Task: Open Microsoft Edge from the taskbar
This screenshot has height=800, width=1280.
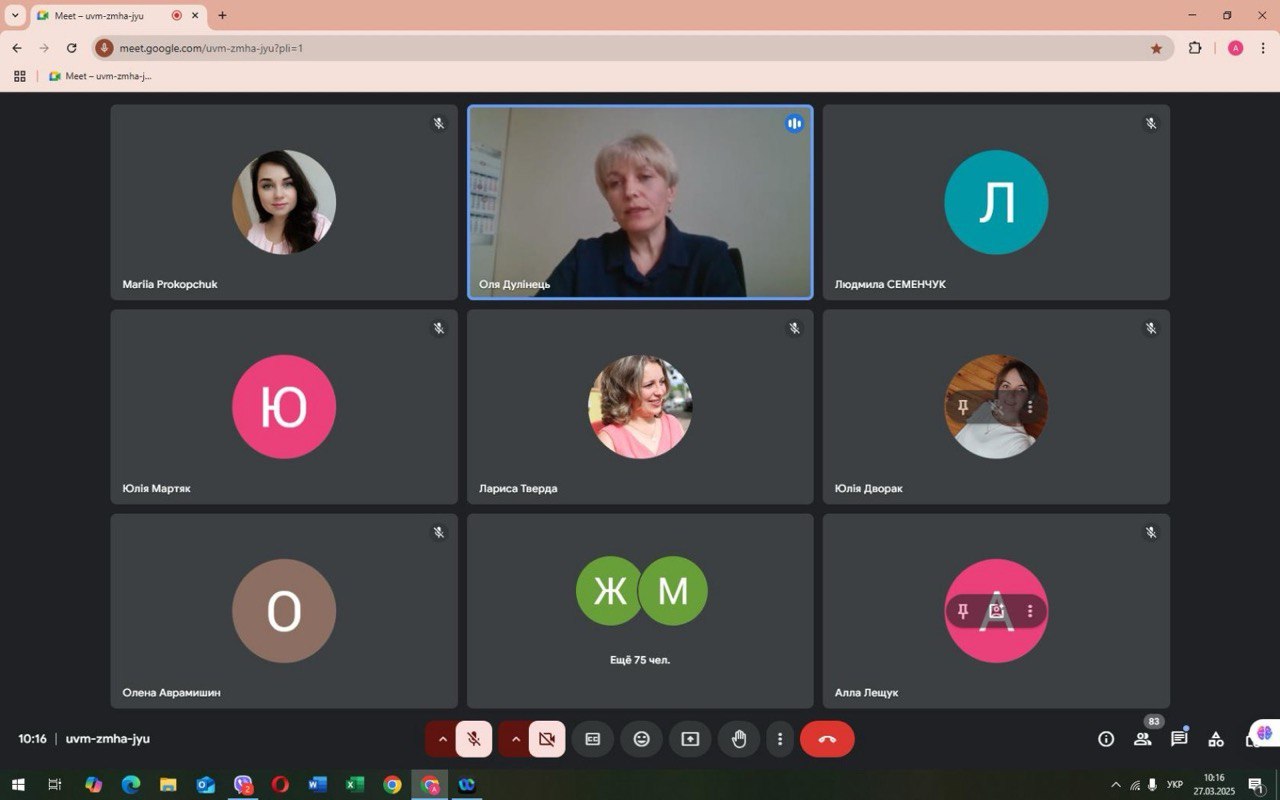Action: (131, 785)
